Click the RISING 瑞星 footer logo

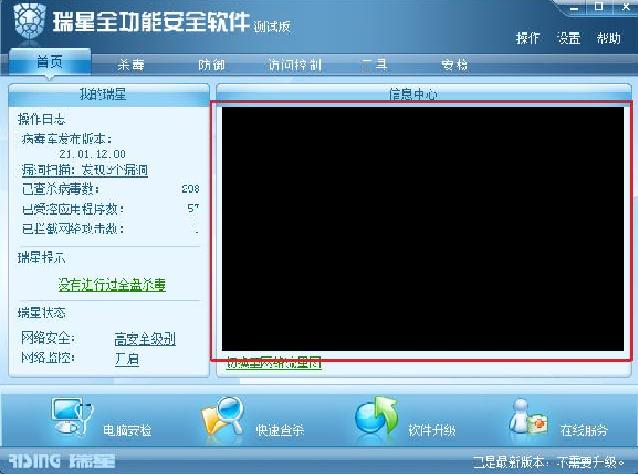coord(62,461)
